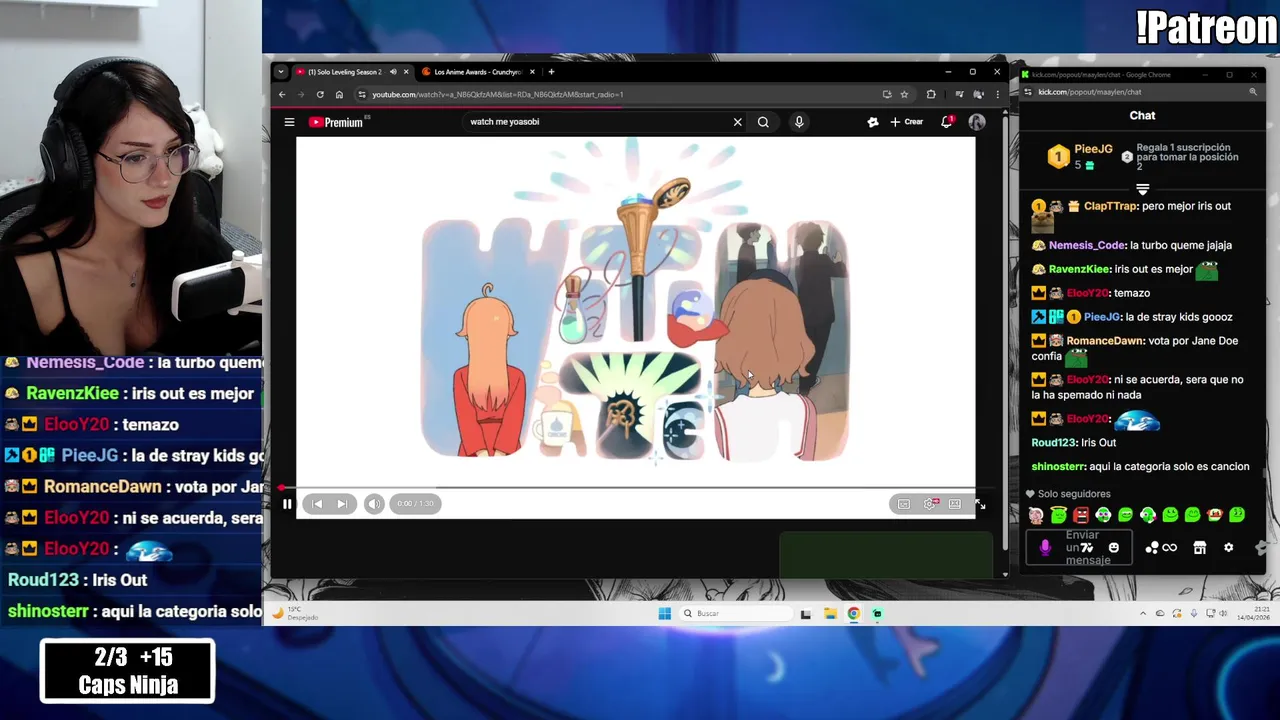The height and width of the screenshot is (720, 1280).
Task: Click ClapTTrap username in Kick chat
Action: pyautogui.click(x=1111, y=206)
